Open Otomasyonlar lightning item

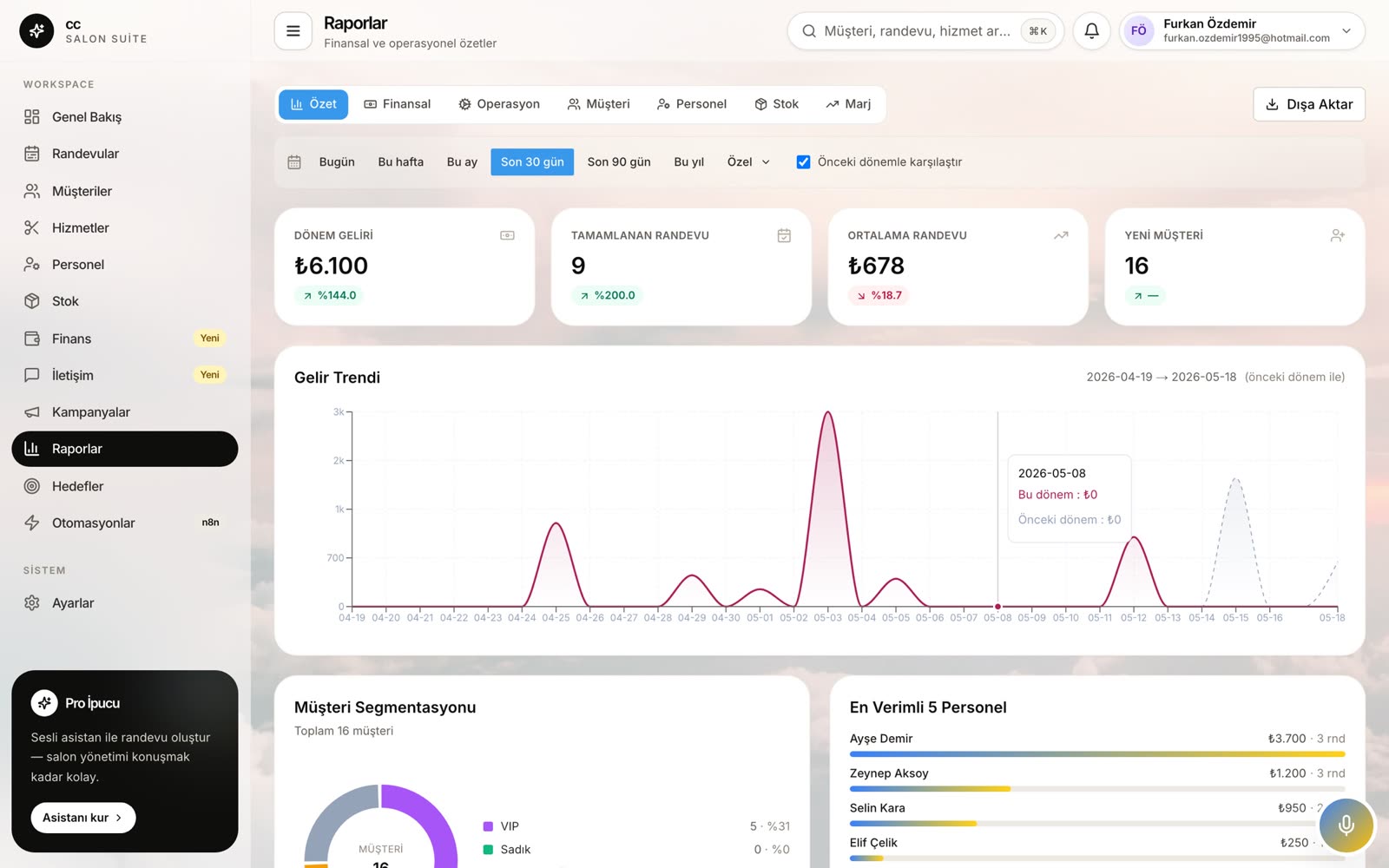tap(125, 523)
